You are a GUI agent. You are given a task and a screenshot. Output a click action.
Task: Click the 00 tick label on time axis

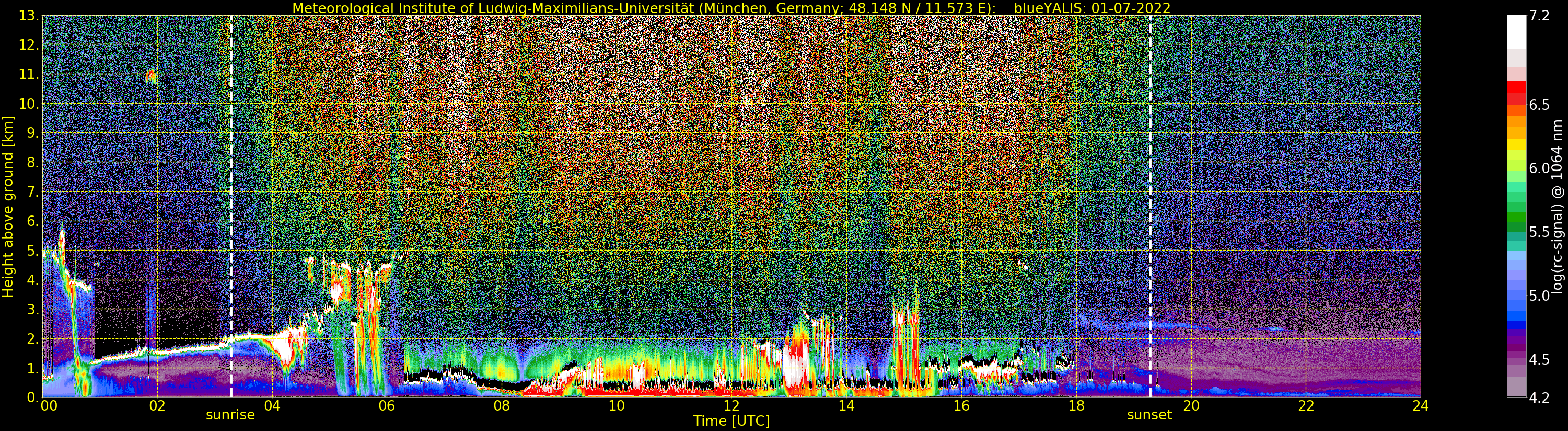tap(49, 406)
